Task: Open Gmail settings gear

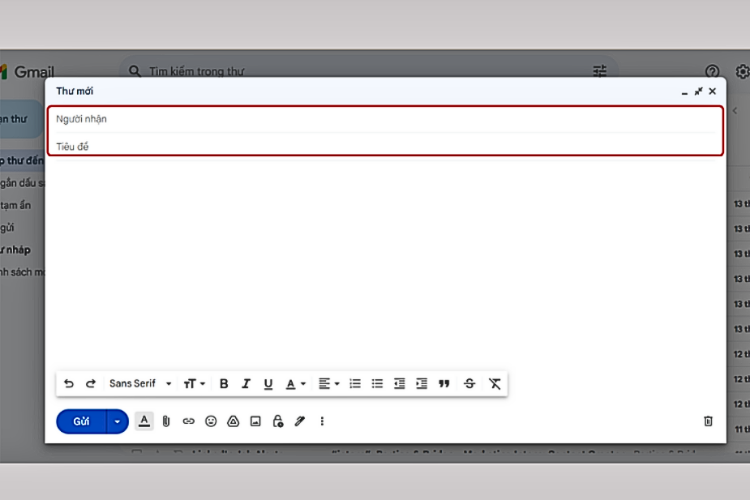Action: [742, 71]
